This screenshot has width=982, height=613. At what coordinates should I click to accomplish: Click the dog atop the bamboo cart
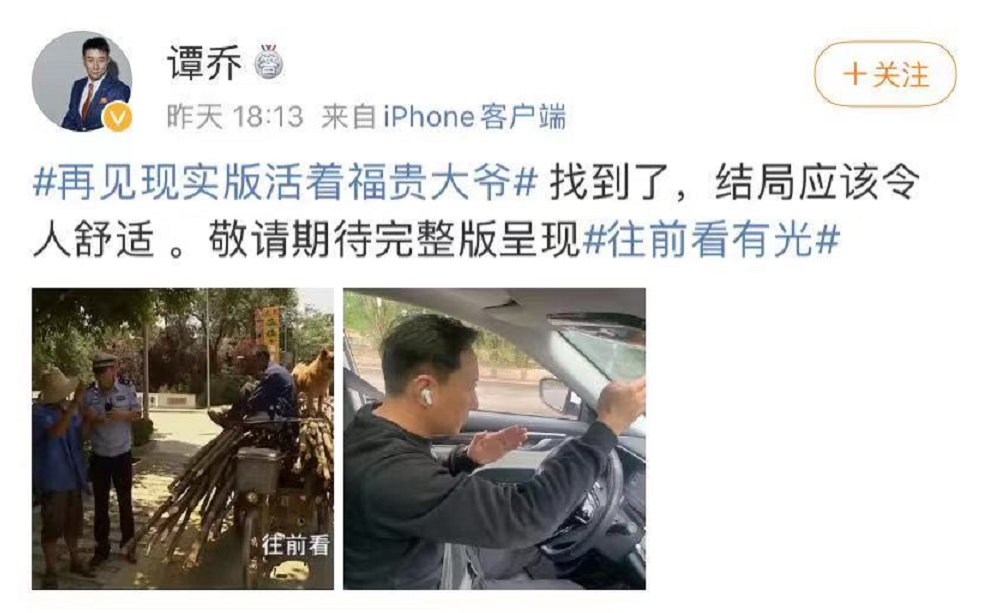pyautogui.click(x=313, y=376)
